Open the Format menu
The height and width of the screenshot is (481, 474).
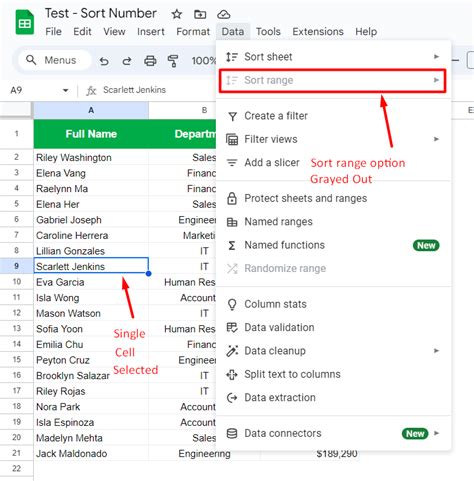point(193,32)
